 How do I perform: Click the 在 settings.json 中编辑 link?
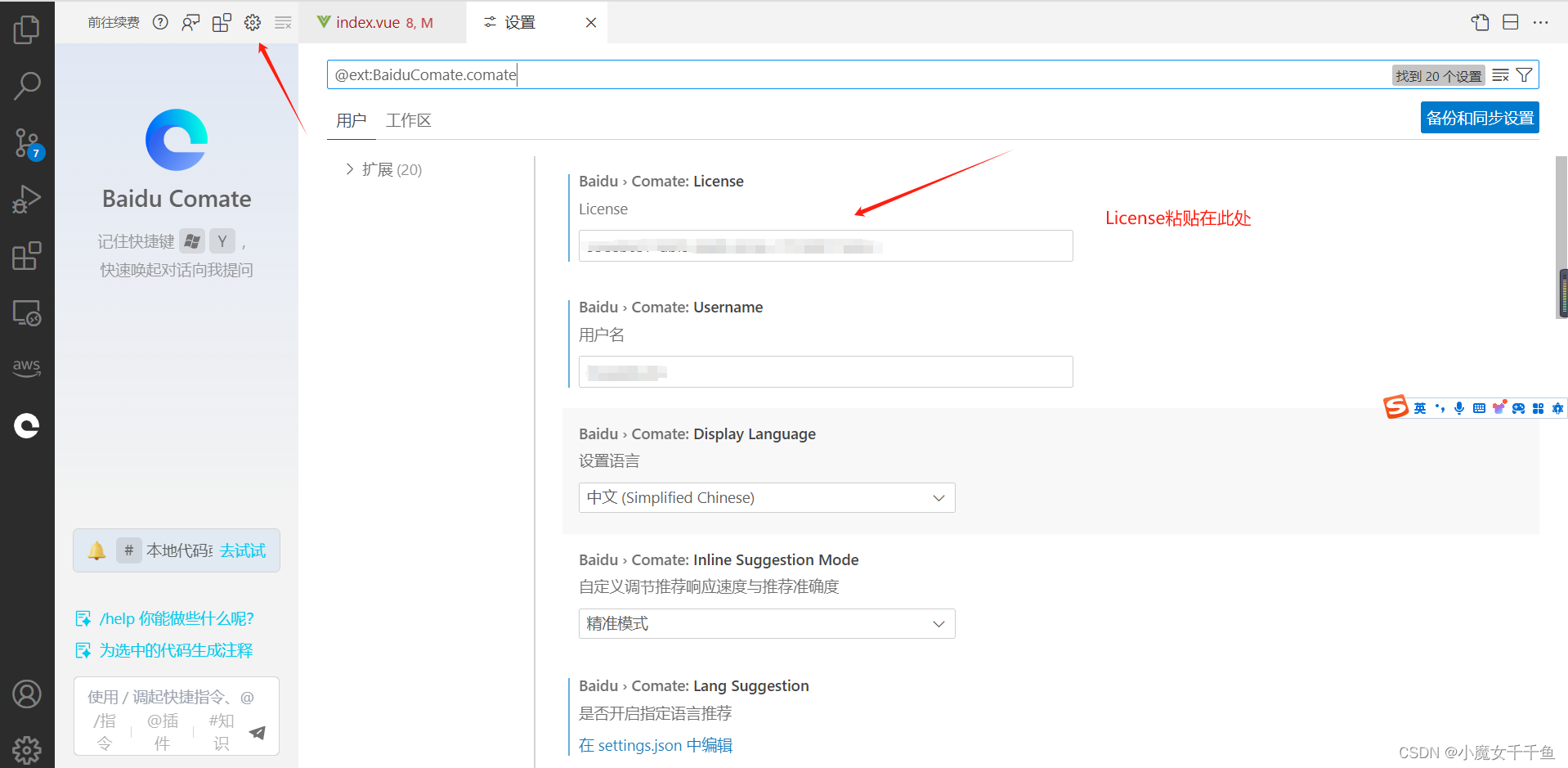pos(656,745)
